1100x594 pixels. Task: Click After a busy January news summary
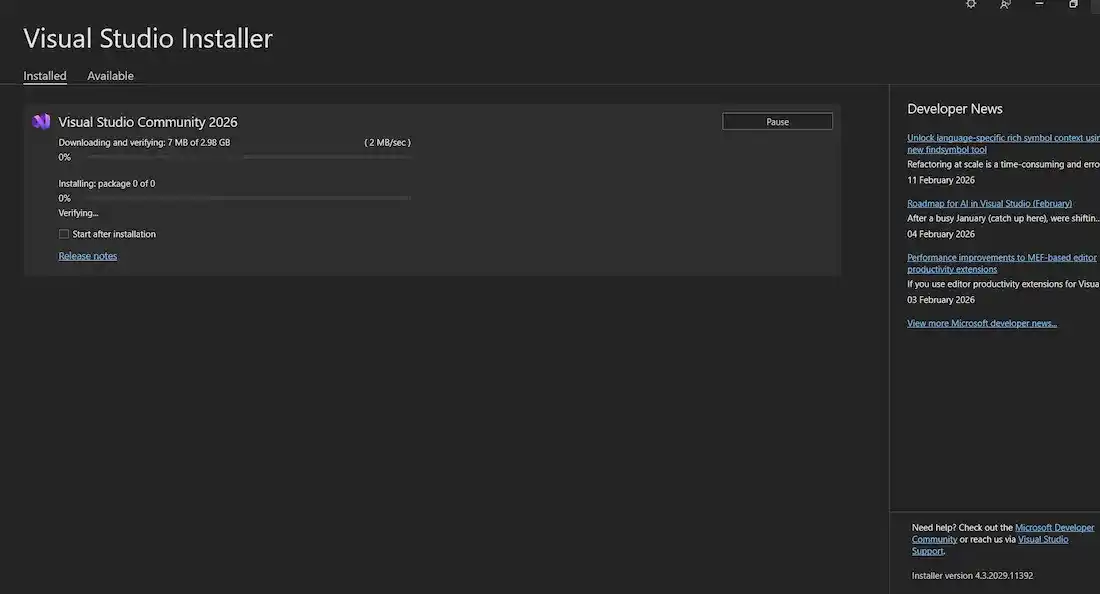click(1003, 219)
